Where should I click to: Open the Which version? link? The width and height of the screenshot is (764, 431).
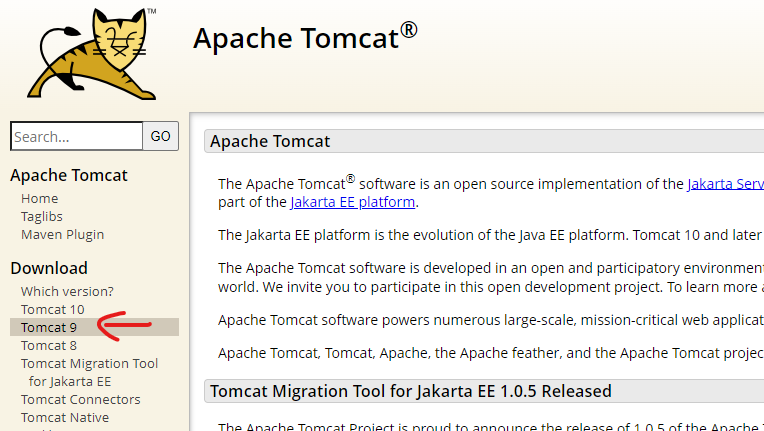click(67, 291)
